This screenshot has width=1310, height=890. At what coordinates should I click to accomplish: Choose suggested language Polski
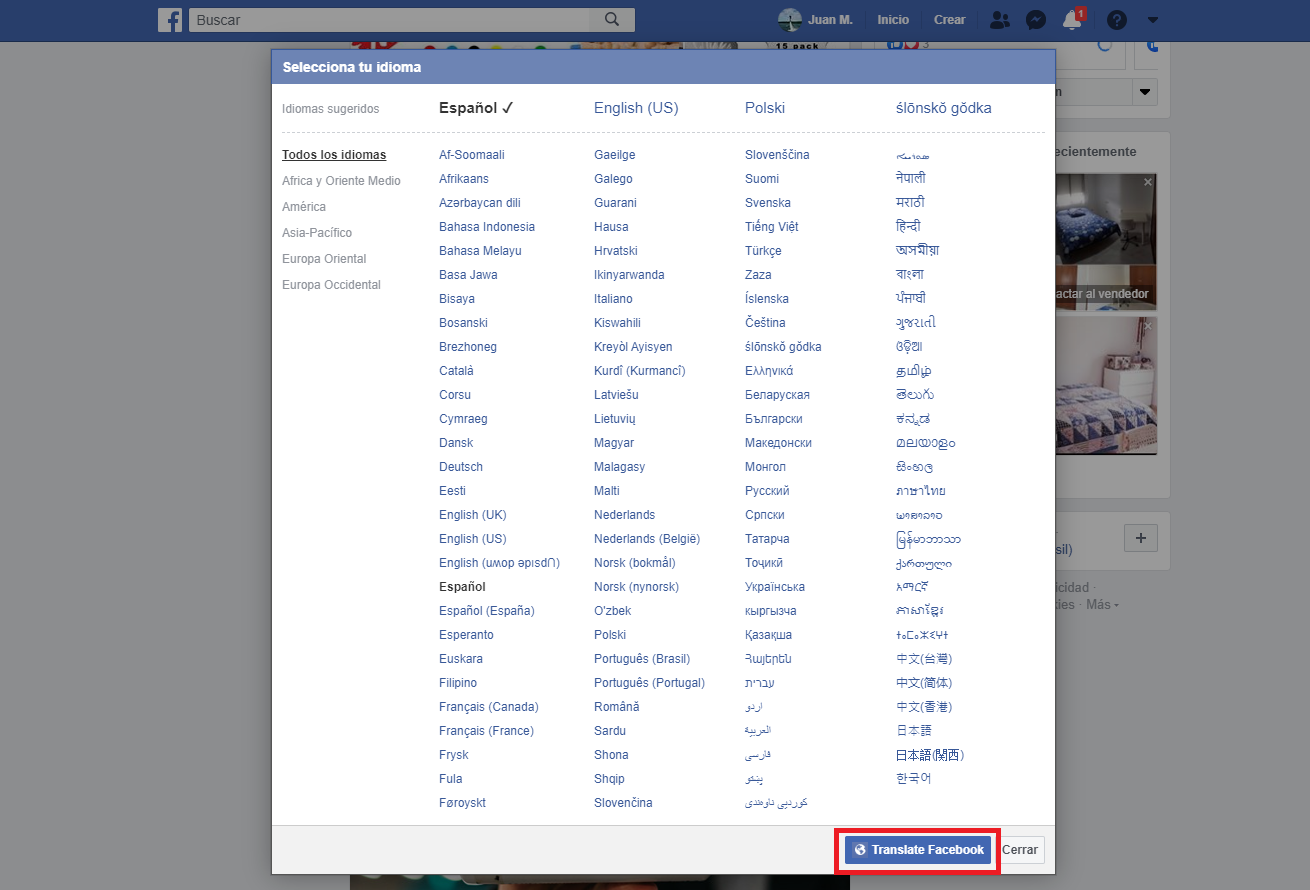click(x=765, y=108)
